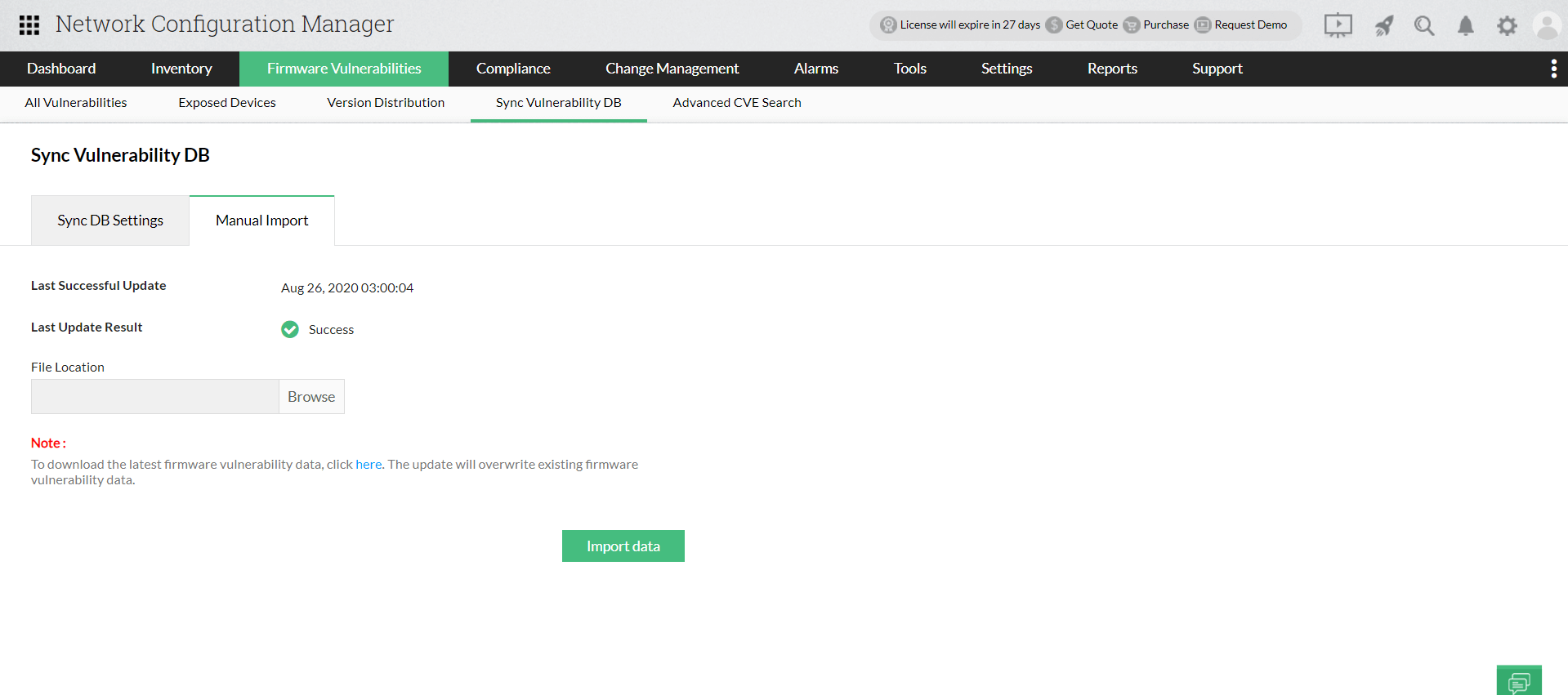1568x695 pixels.
Task: Select the Sync Vulnerability DB subtab
Action: coord(559,103)
